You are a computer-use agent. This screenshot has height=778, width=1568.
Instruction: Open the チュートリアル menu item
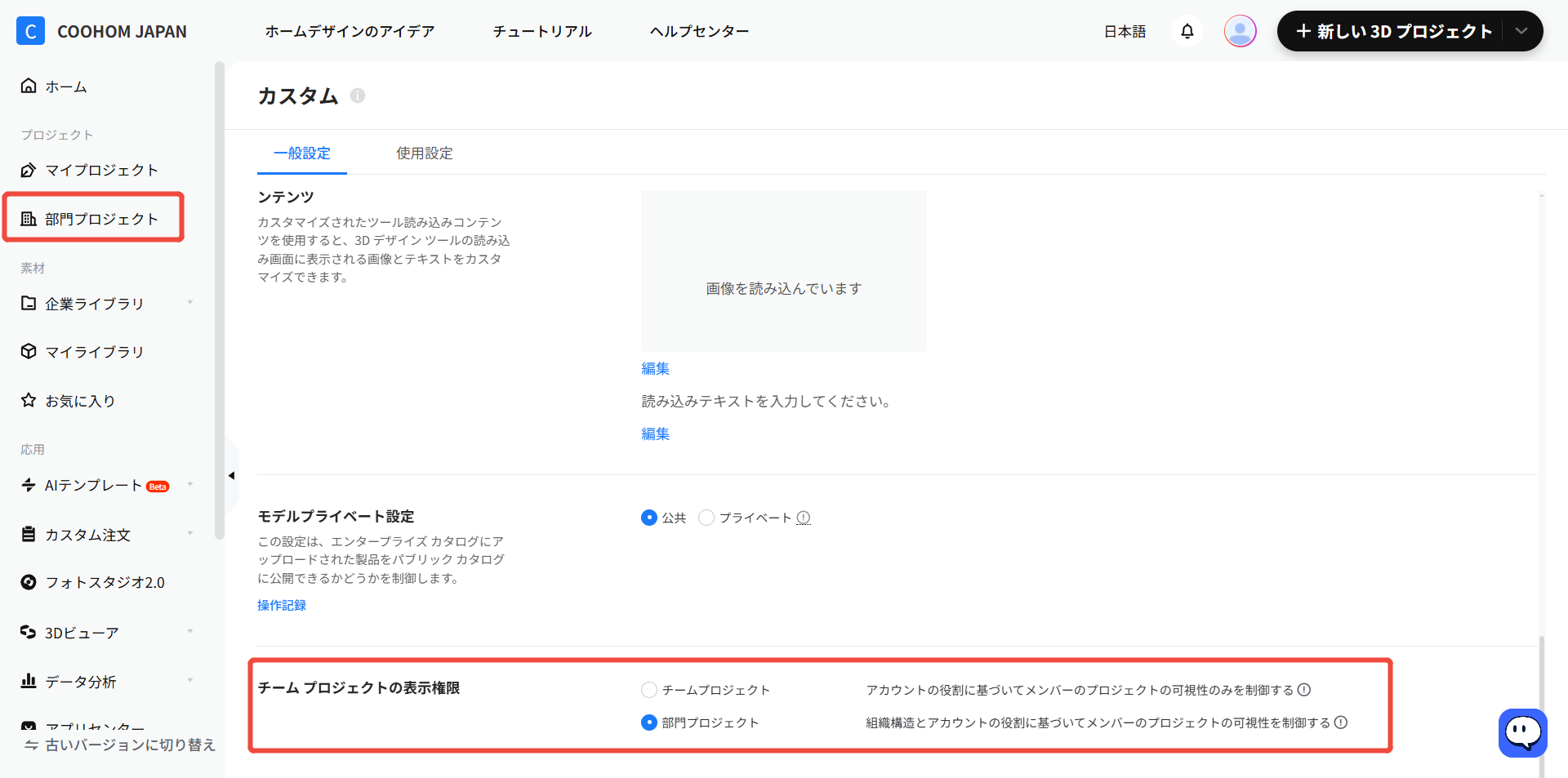[x=542, y=31]
